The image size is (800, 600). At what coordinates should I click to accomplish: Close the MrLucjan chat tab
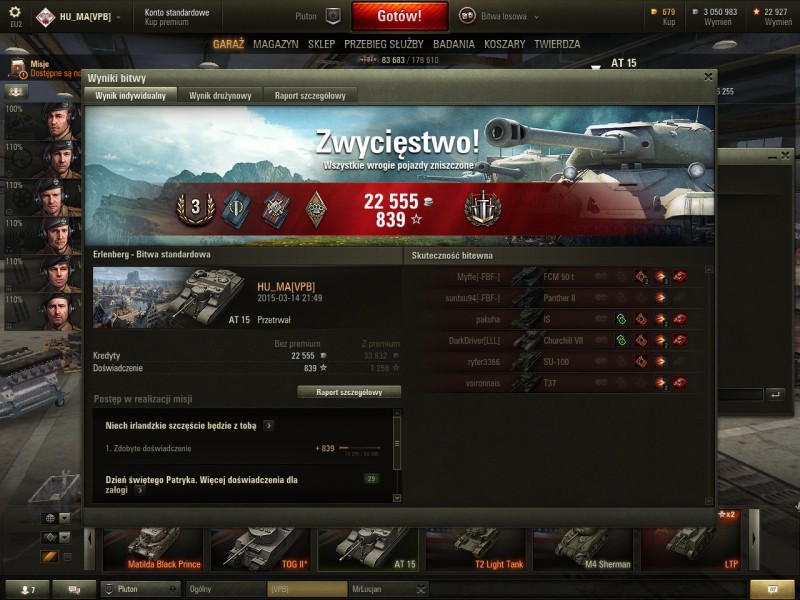tap(420, 589)
